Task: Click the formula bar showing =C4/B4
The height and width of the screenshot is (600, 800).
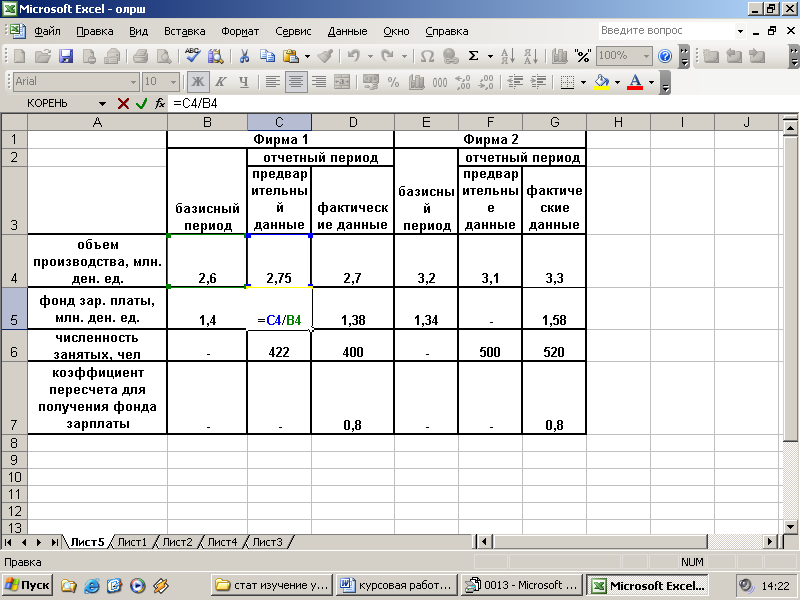Action: coord(482,104)
